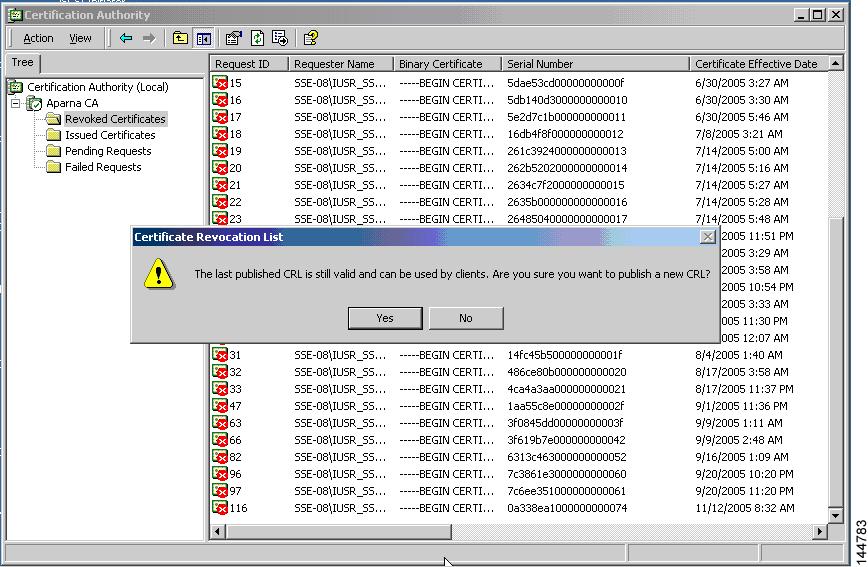The height and width of the screenshot is (567, 868).
Task: Open the Help toolbar icon
Action: 311,38
